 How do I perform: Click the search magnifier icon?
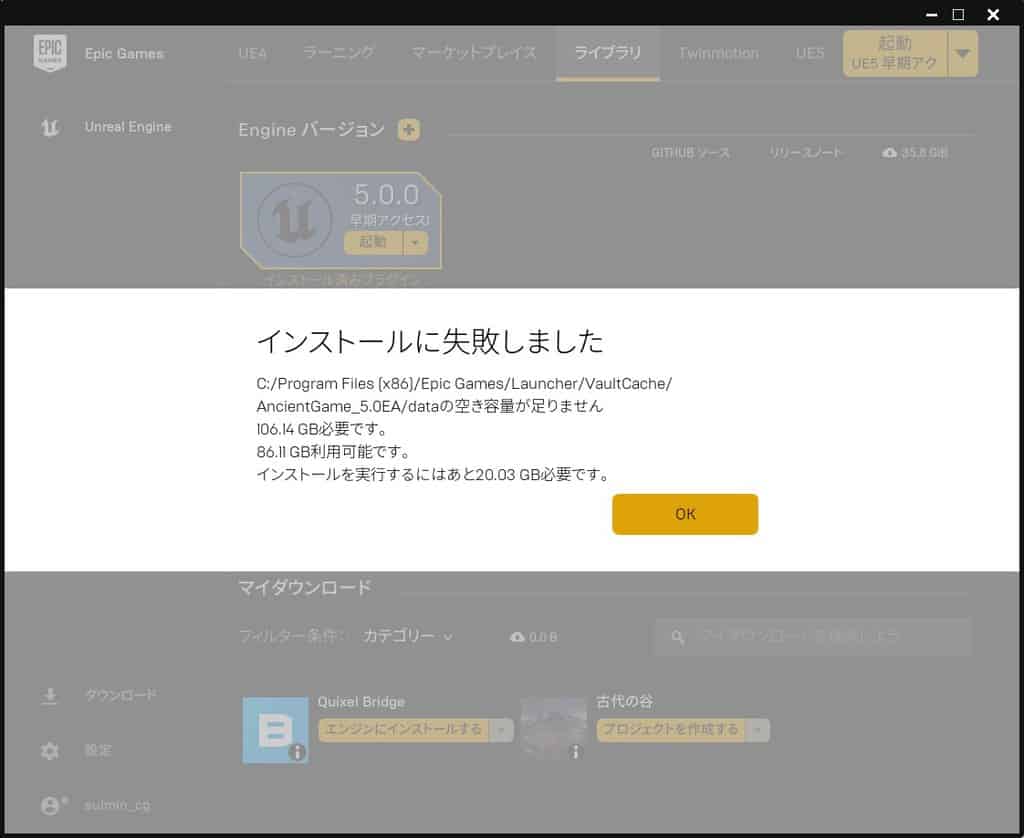[x=678, y=637]
